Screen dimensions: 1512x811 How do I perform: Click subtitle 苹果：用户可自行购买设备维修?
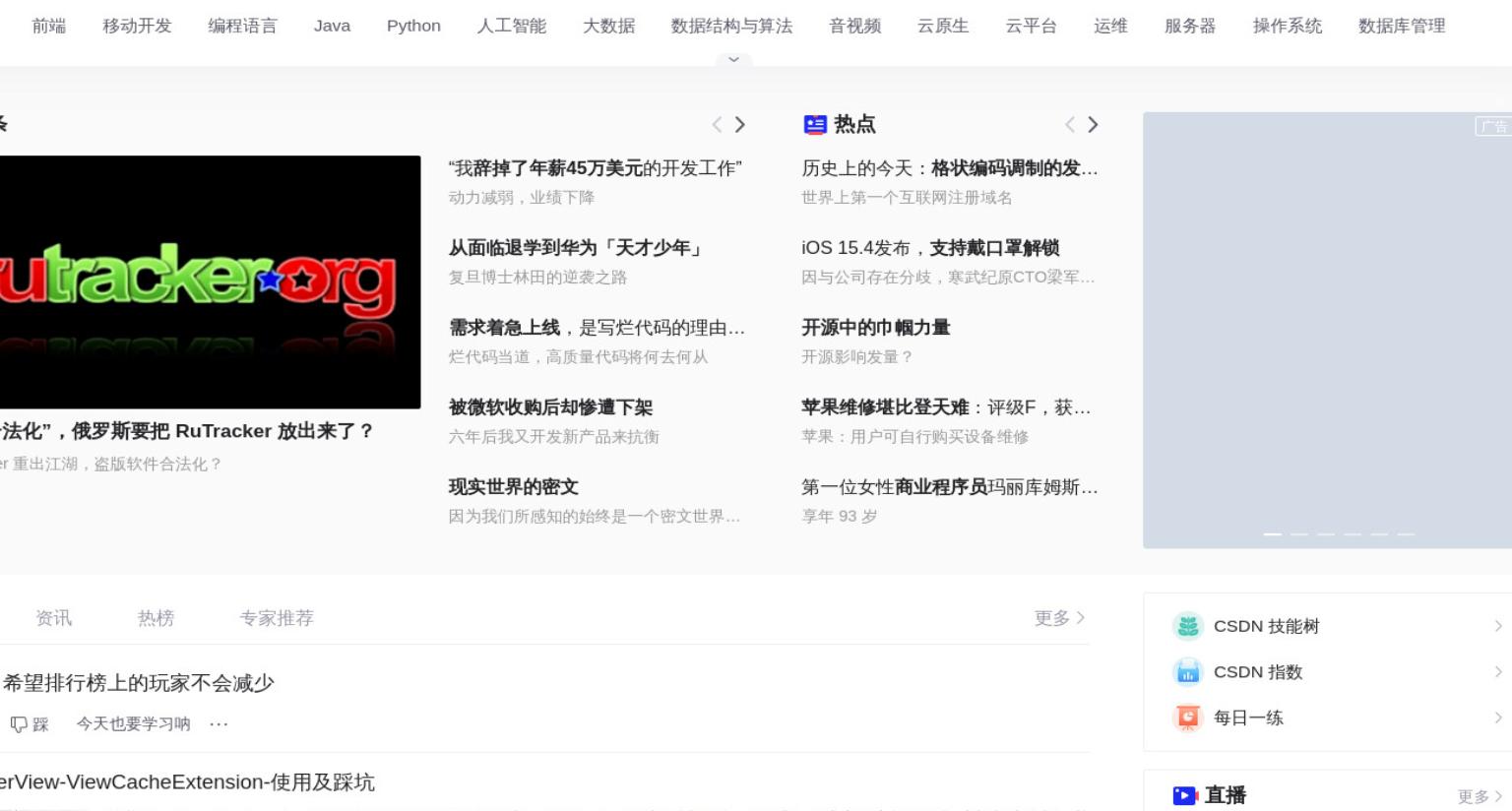point(915,437)
